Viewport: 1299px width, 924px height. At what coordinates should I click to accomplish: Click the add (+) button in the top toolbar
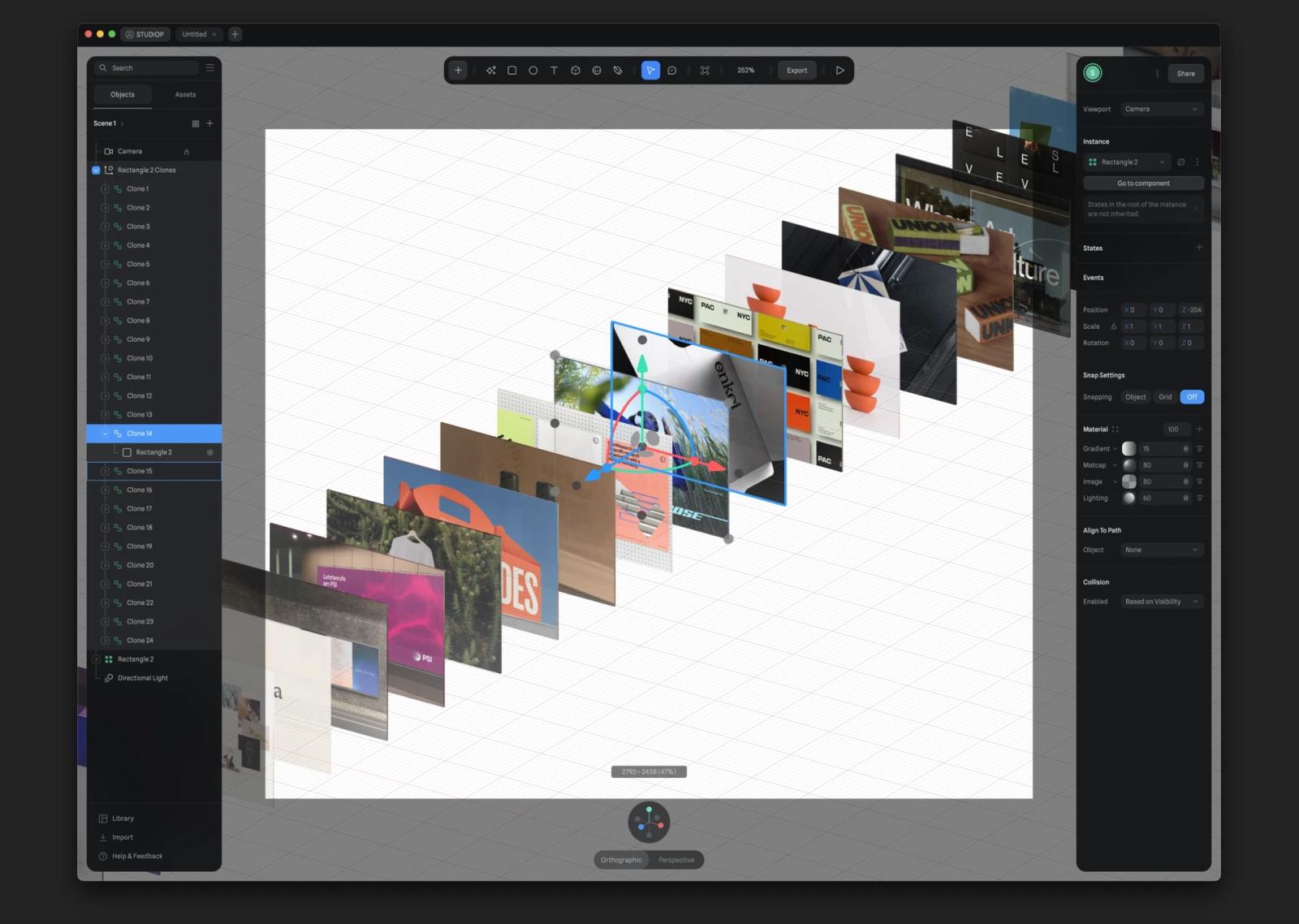pyautogui.click(x=458, y=71)
